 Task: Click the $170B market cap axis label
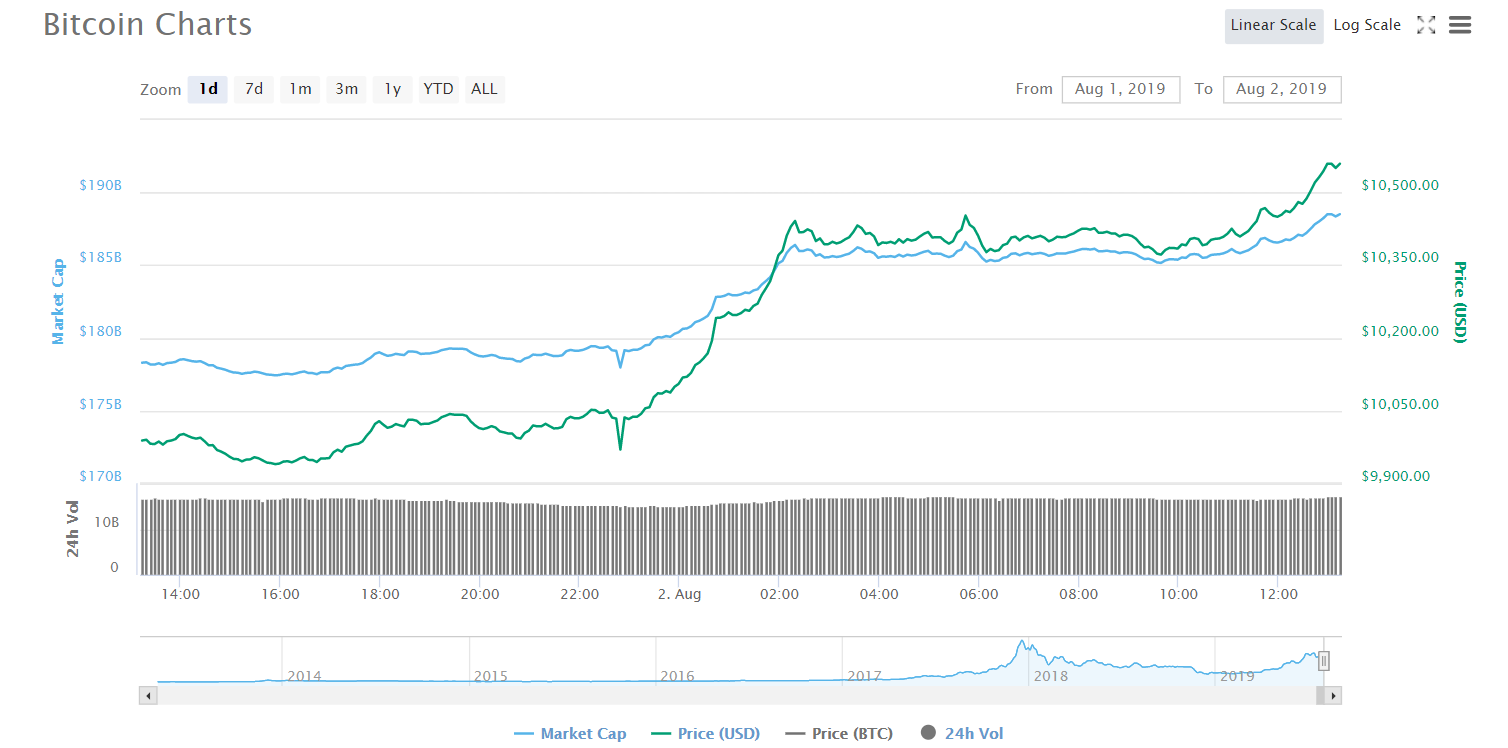pos(100,476)
